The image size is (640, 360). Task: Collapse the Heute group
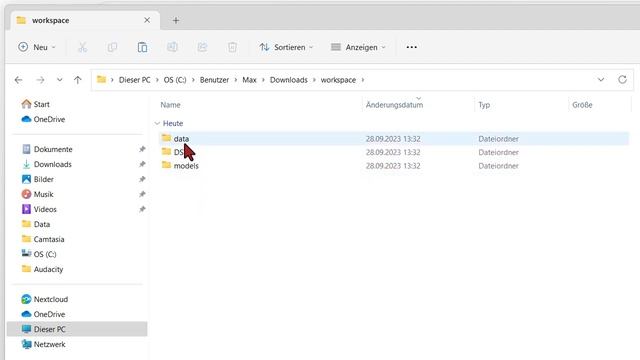pyautogui.click(x=157, y=123)
